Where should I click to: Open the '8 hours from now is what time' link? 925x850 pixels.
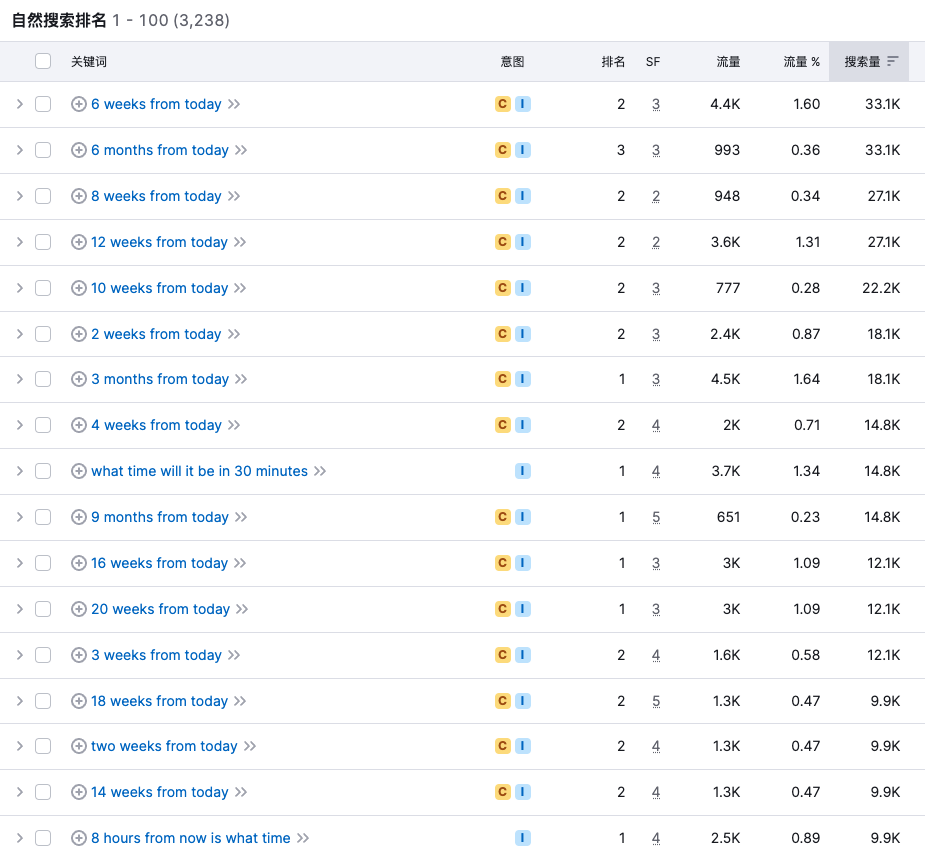tap(190, 838)
